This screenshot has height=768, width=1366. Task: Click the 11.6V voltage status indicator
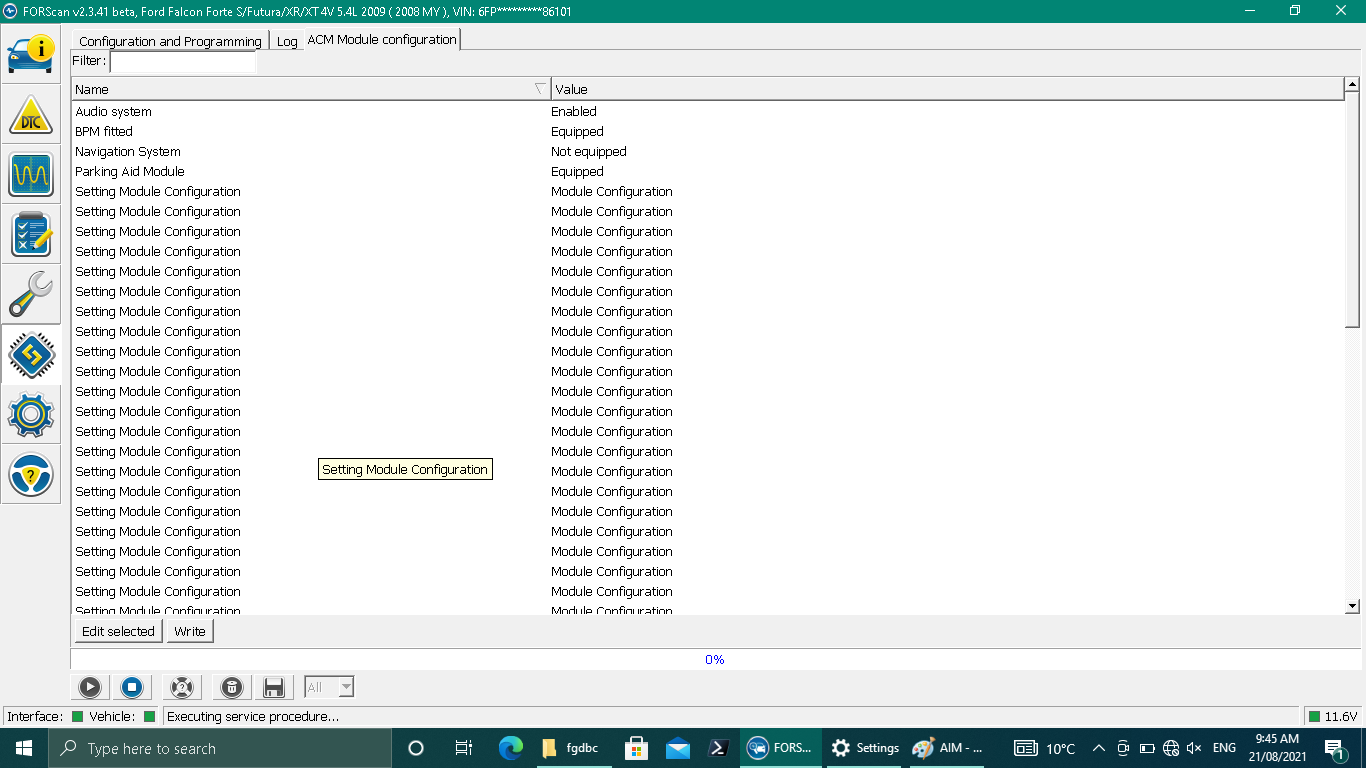(1333, 716)
